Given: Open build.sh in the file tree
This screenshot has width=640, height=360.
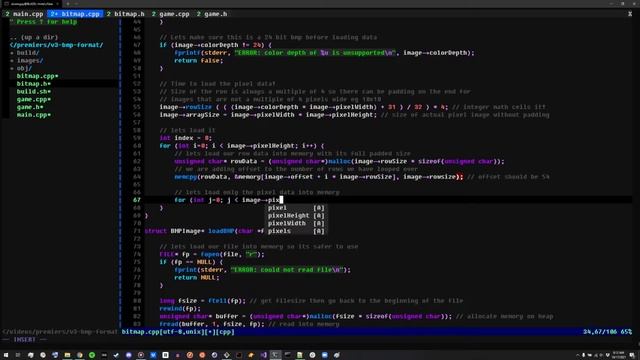Looking at the screenshot, I should (x=34, y=91).
